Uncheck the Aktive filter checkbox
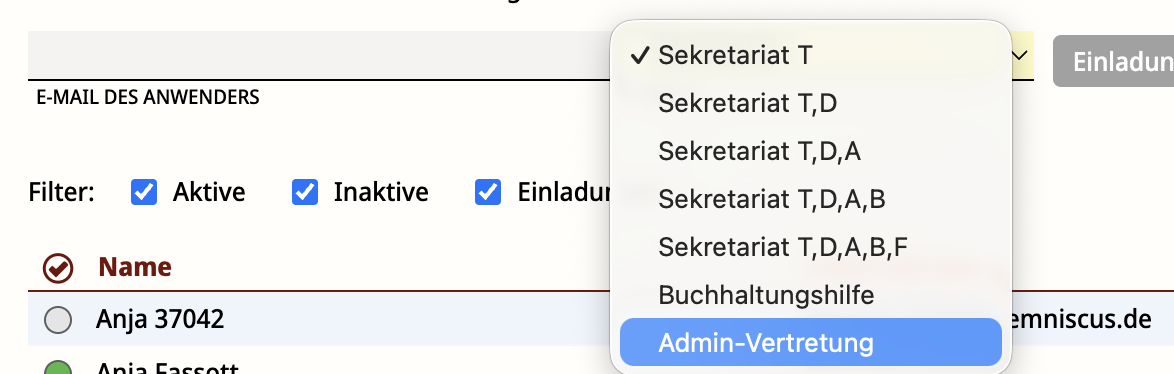Viewport: 1174px width, 374px height. pos(144,192)
